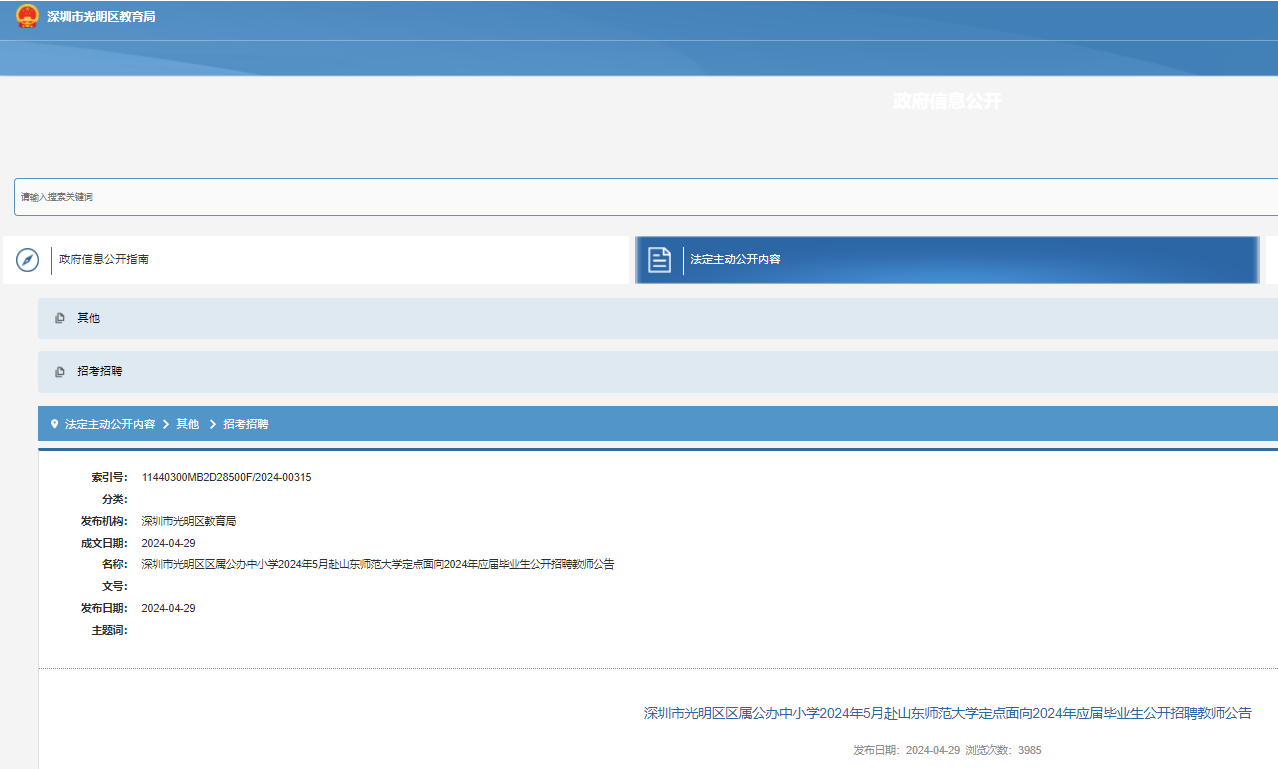Click the first breadcrumb chevron arrow
The image size is (1278, 769).
(166, 424)
